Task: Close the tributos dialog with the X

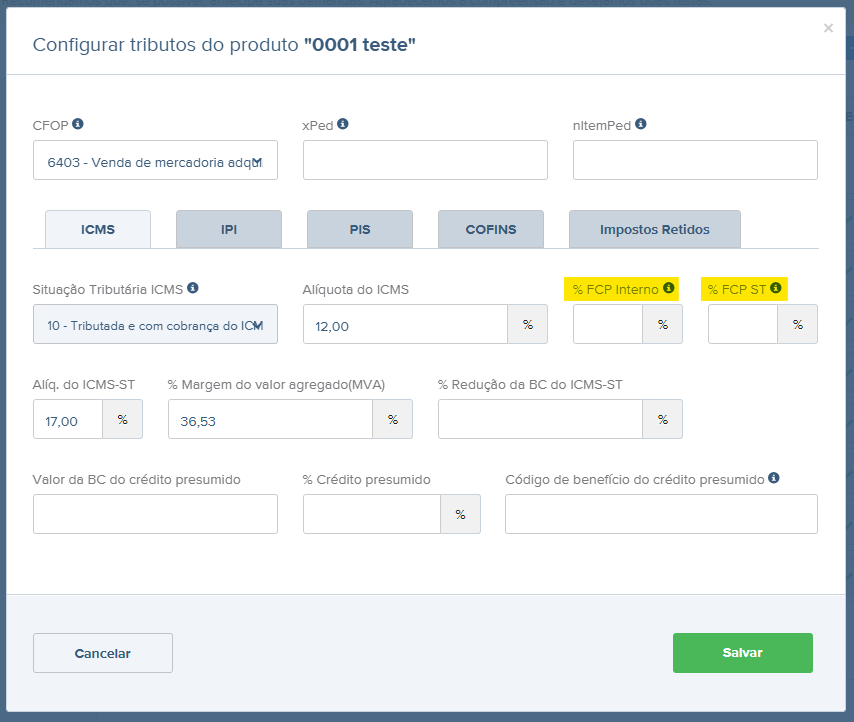Action: (x=828, y=28)
